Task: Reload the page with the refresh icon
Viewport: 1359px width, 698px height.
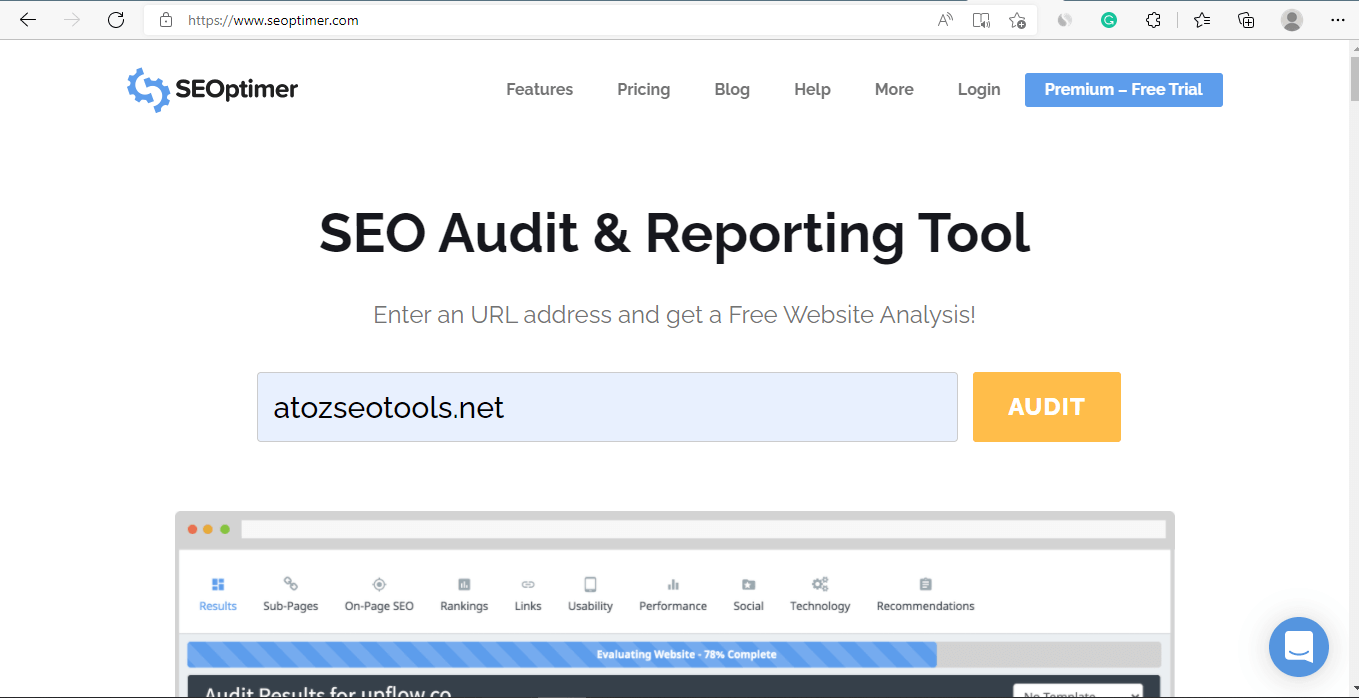Action: (x=116, y=20)
